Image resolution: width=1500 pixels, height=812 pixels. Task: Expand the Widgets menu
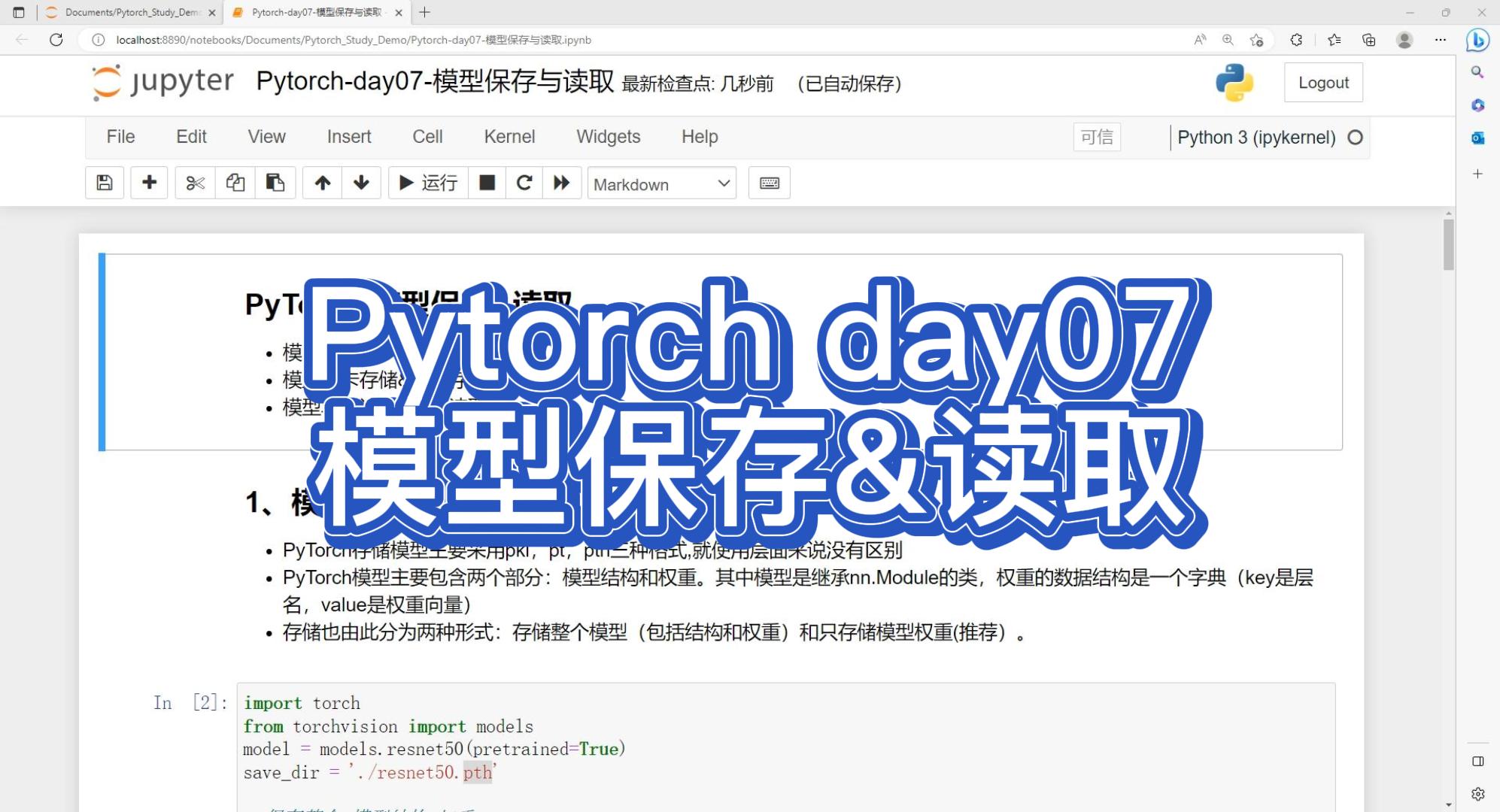pos(608,137)
